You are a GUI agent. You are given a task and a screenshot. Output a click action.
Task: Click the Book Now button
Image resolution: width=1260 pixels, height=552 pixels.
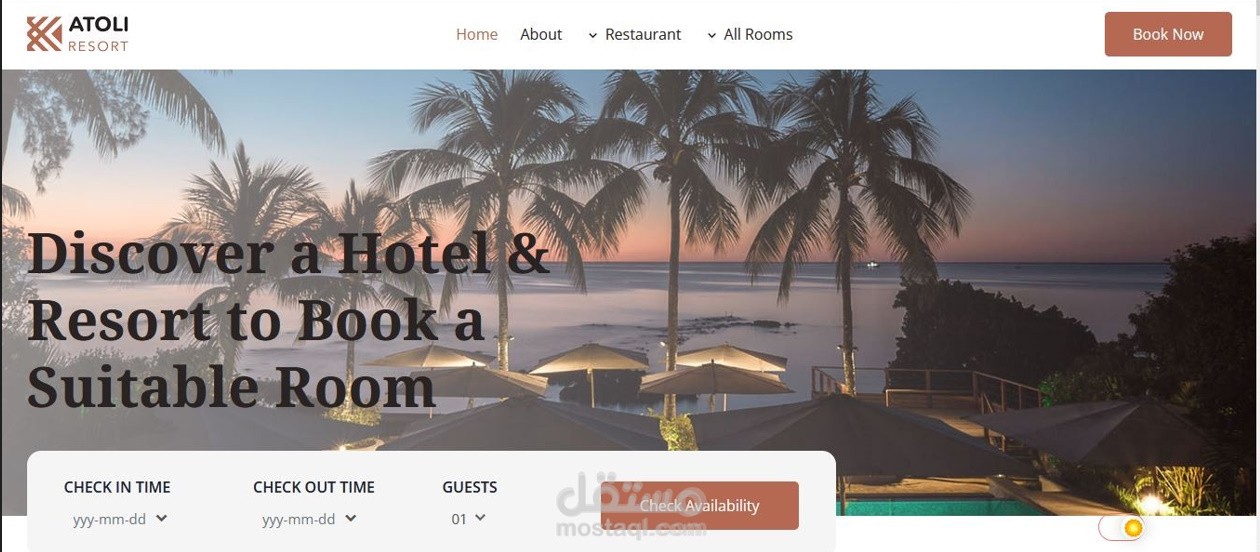[x=1168, y=34]
